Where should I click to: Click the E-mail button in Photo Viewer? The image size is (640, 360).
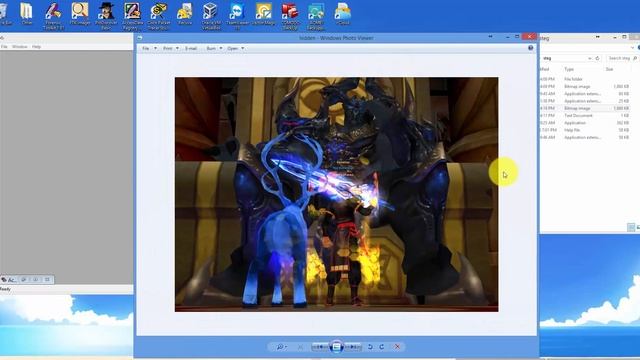click(191, 48)
